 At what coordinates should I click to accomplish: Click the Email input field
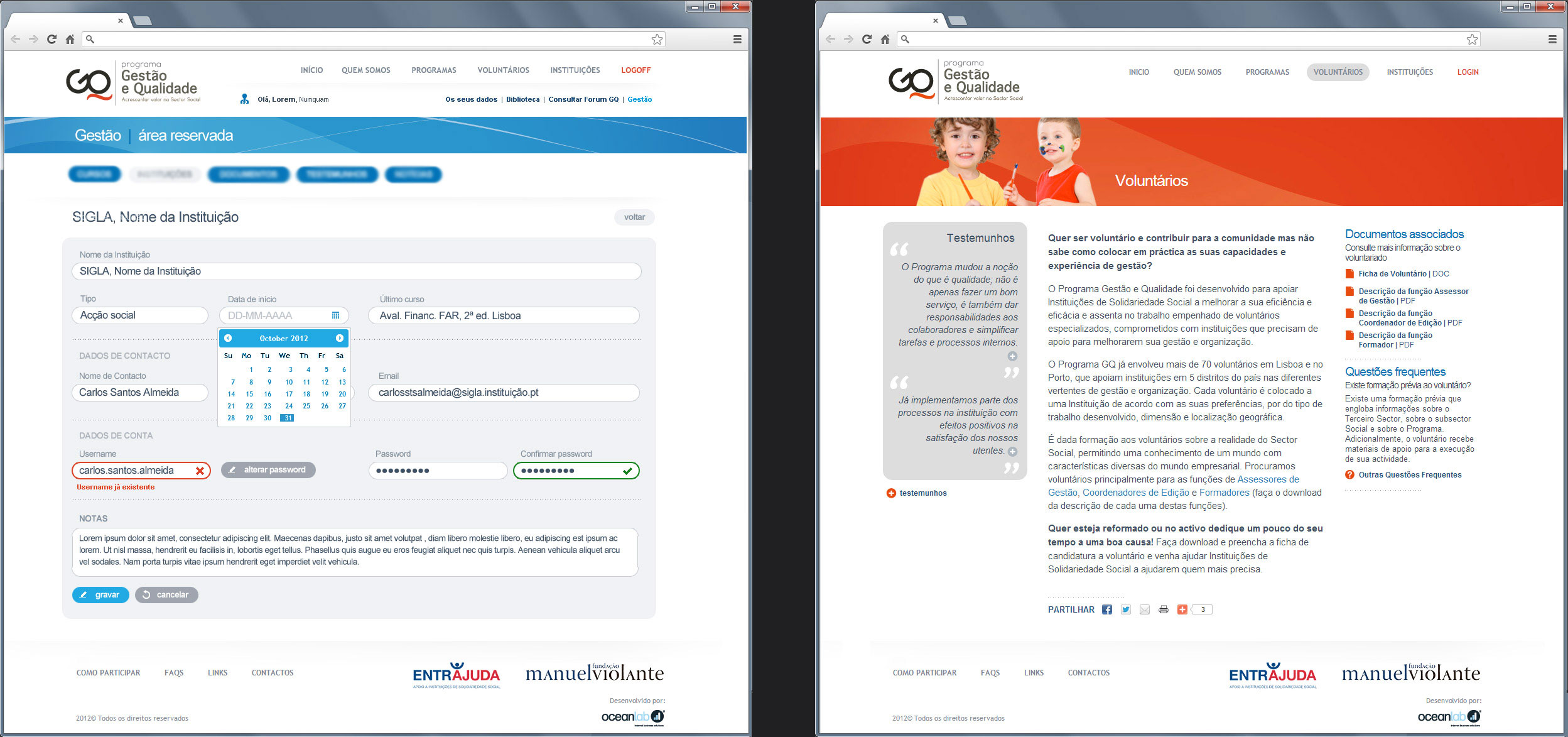click(x=503, y=393)
